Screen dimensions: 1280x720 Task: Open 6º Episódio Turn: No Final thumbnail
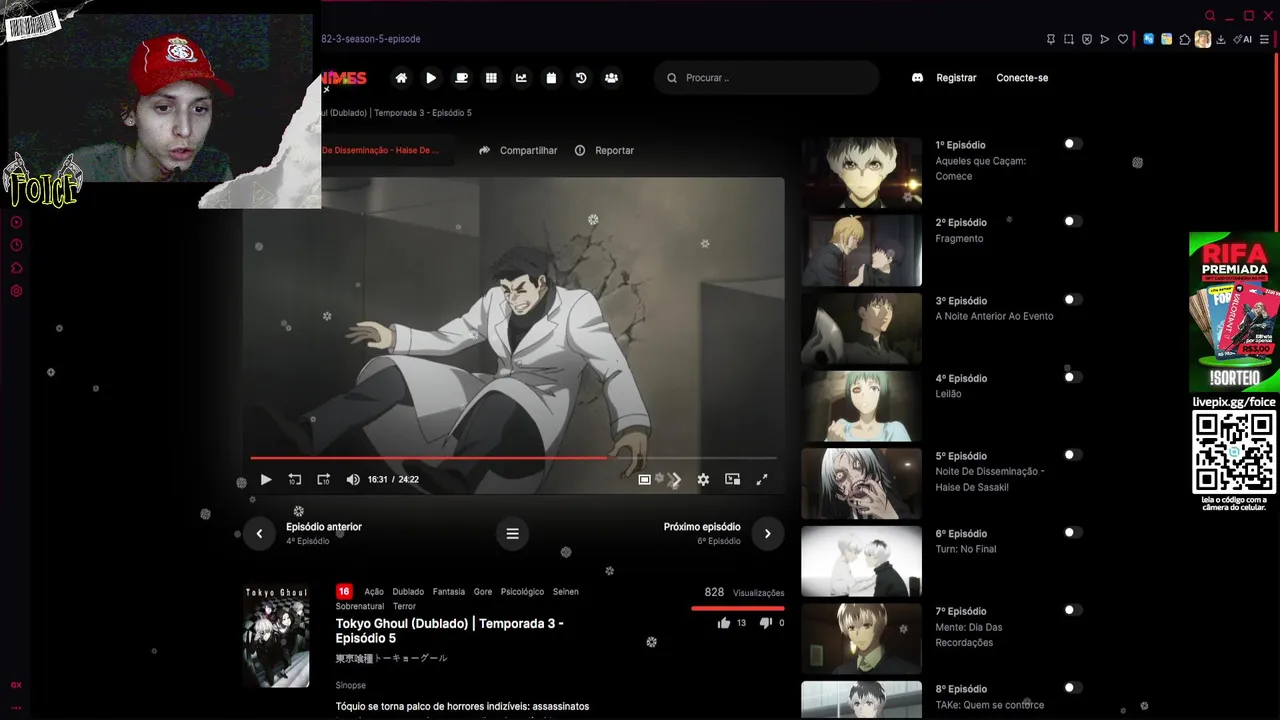(x=861, y=561)
